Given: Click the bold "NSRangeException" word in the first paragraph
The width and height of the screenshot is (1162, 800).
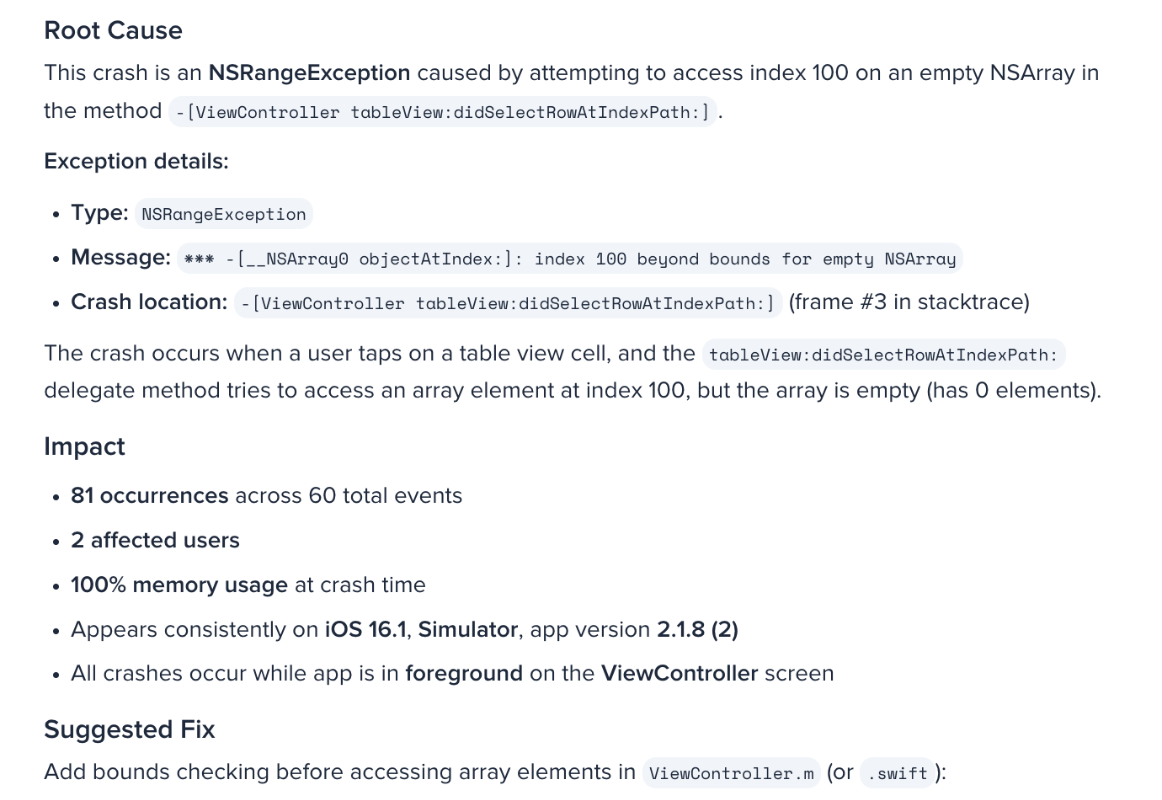Looking at the screenshot, I should 309,73.
